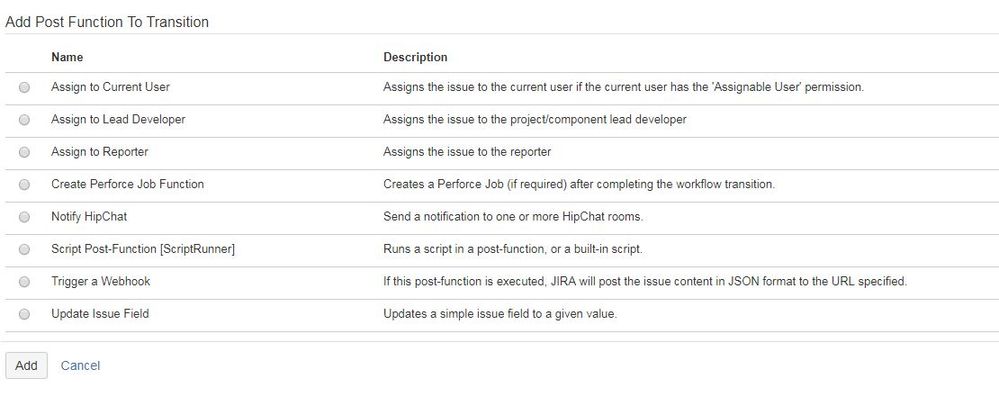This screenshot has height=397, width=999.
Task: Select the Assign to Current User radio button
Action: point(24,88)
